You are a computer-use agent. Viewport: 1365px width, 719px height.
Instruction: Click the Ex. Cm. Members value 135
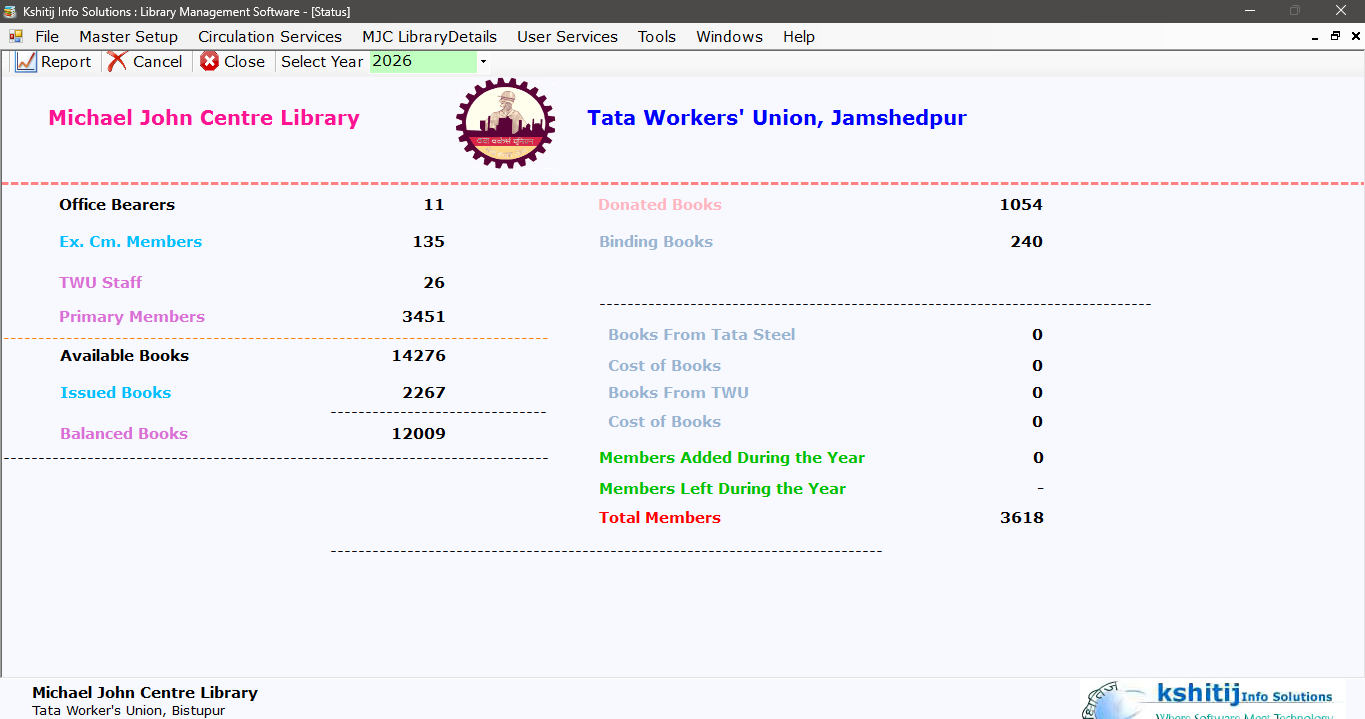click(429, 242)
